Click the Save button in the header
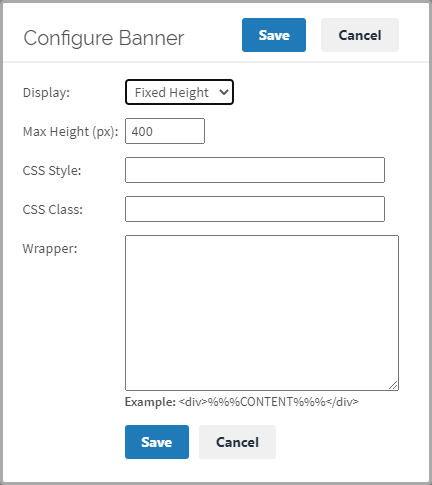Image resolution: width=432 pixels, height=485 pixels. (x=274, y=35)
